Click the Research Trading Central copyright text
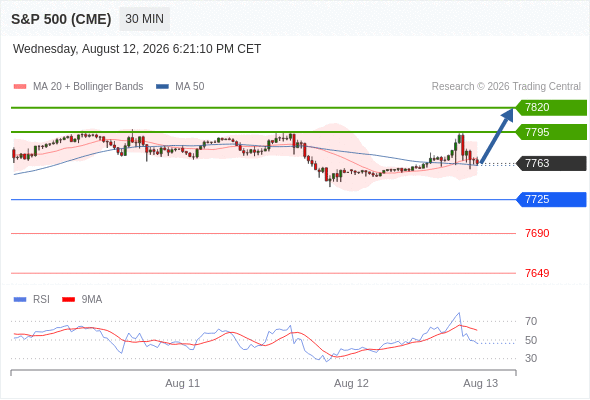The height and width of the screenshot is (400, 590). (506, 87)
